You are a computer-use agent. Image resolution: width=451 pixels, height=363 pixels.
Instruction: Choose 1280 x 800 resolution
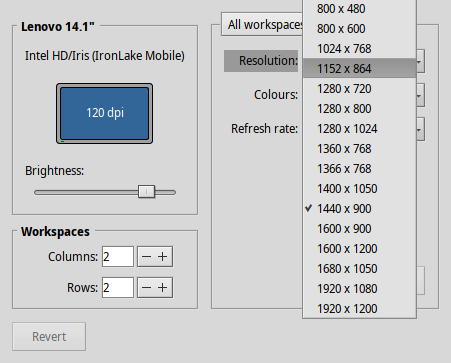point(359,109)
